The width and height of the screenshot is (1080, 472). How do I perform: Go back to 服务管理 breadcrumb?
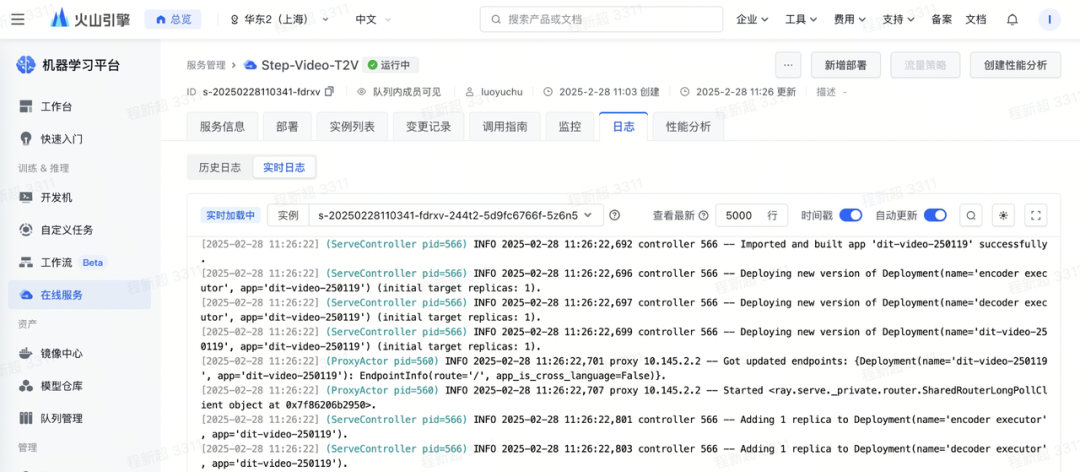point(205,65)
